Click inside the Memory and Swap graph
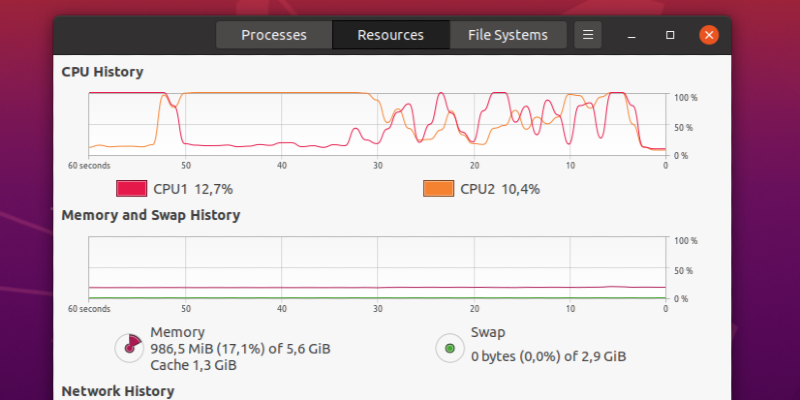Image resolution: width=800 pixels, height=400 pixels. (377, 267)
